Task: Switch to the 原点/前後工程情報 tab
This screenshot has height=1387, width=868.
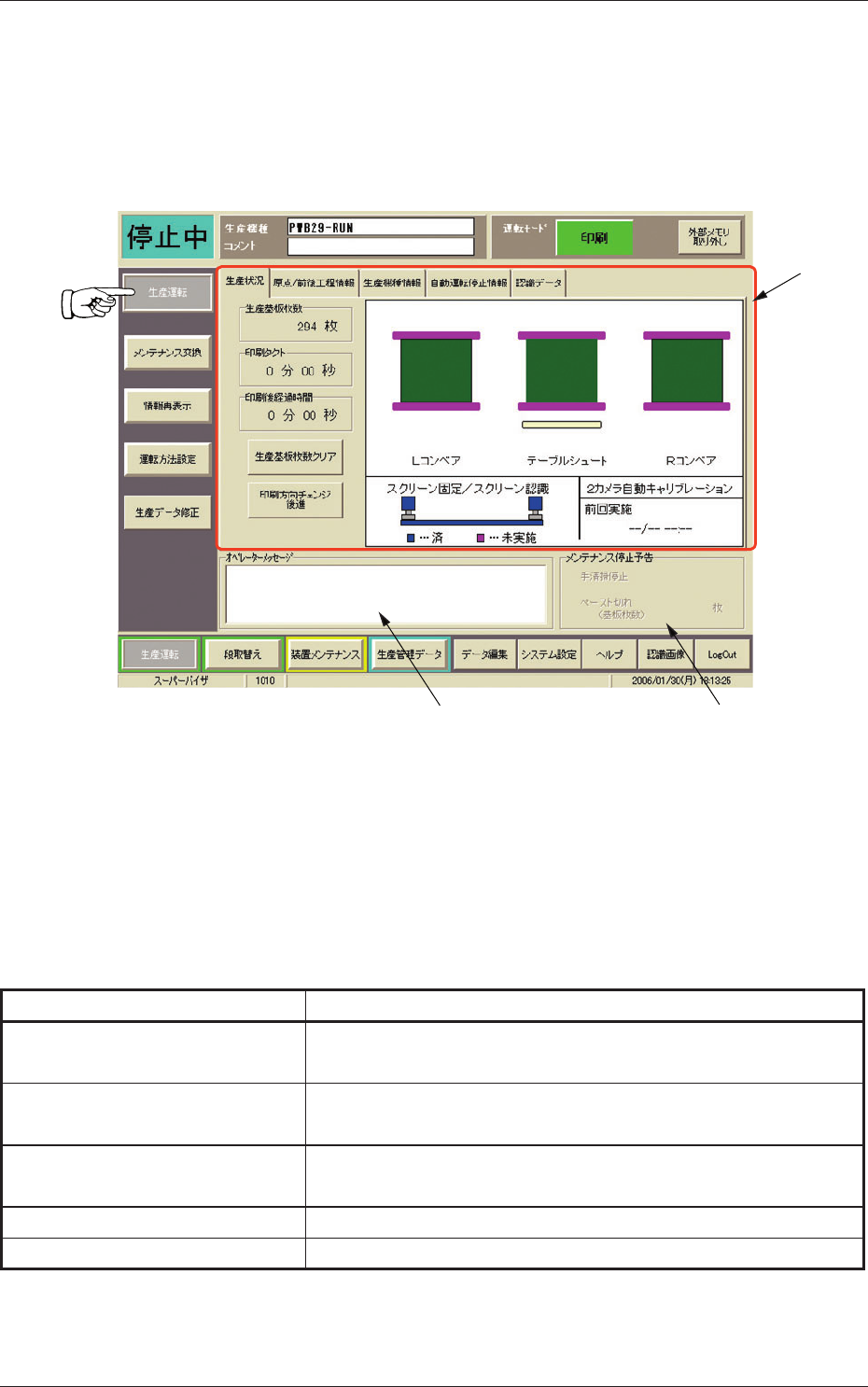Action: point(314,283)
